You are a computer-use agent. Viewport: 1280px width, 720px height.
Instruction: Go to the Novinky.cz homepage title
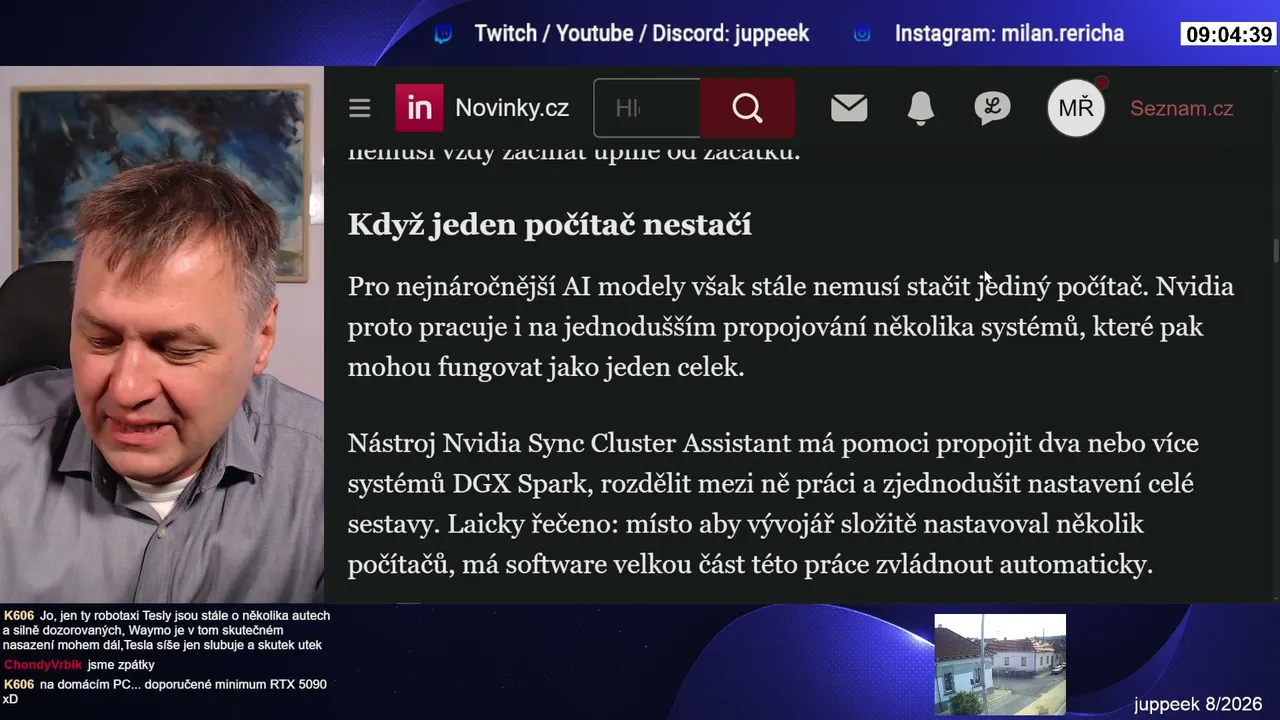pyautogui.click(x=512, y=108)
